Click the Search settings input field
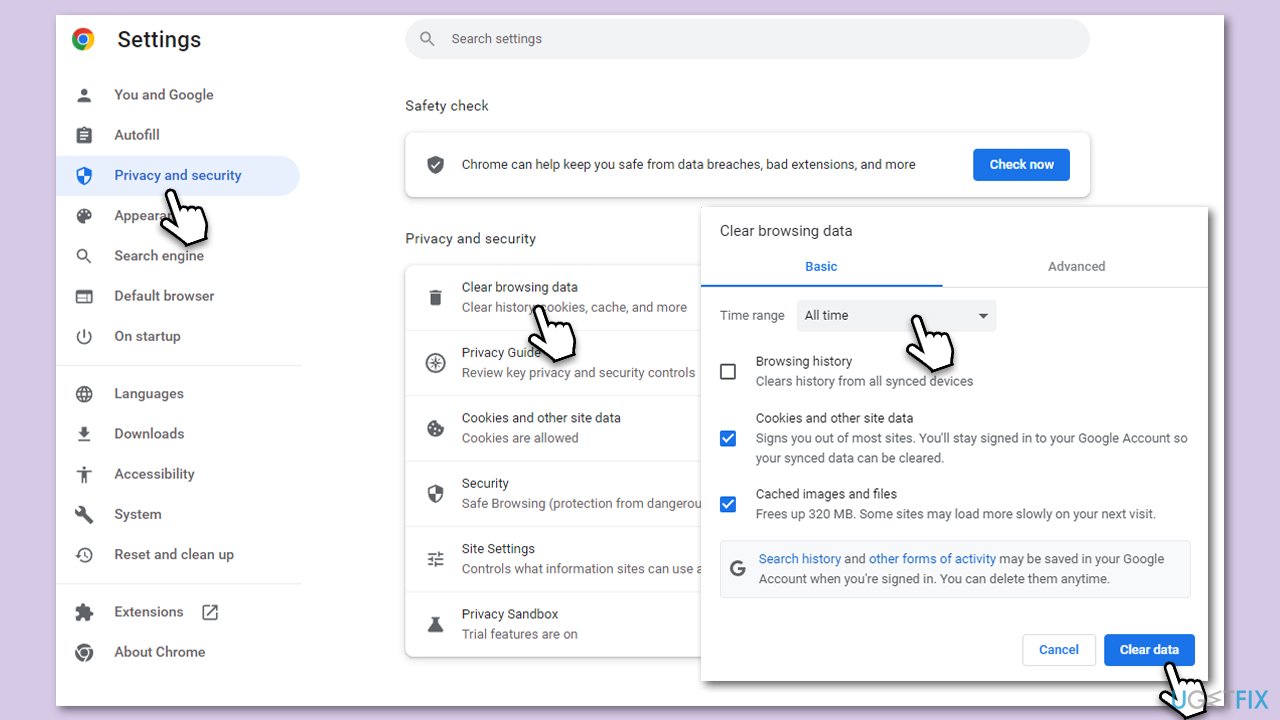 coord(747,39)
